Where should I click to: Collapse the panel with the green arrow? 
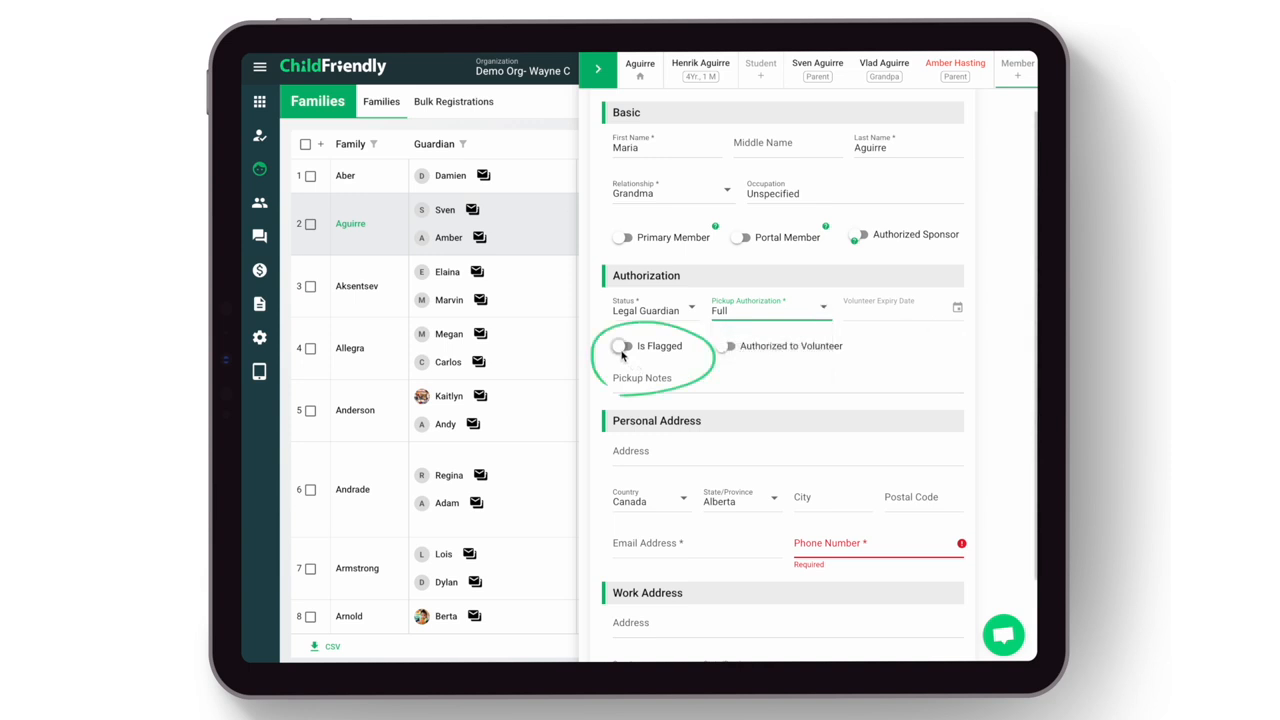(598, 69)
